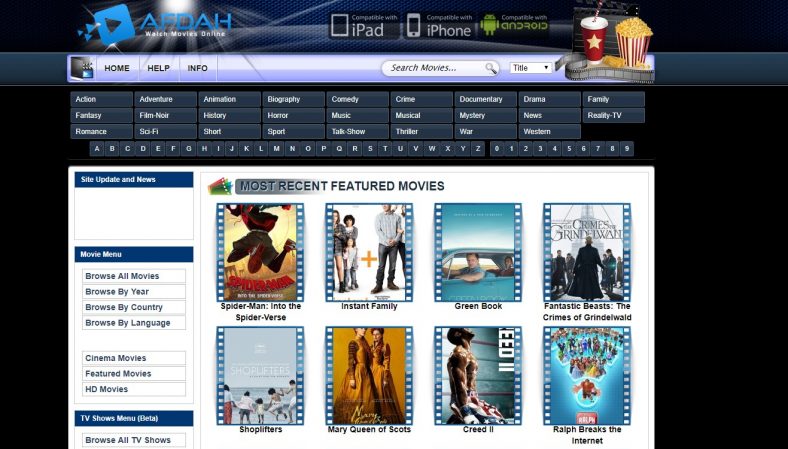Image resolution: width=788 pixels, height=449 pixels.
Task: Select the Sci-Fi genre
Action: [x=165, y=131]
